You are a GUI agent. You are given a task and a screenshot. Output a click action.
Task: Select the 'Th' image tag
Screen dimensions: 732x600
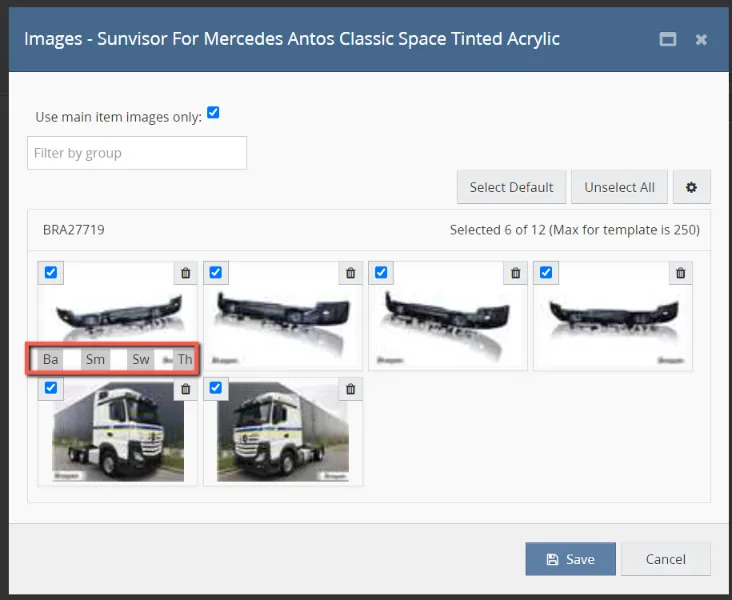point(185,359)
